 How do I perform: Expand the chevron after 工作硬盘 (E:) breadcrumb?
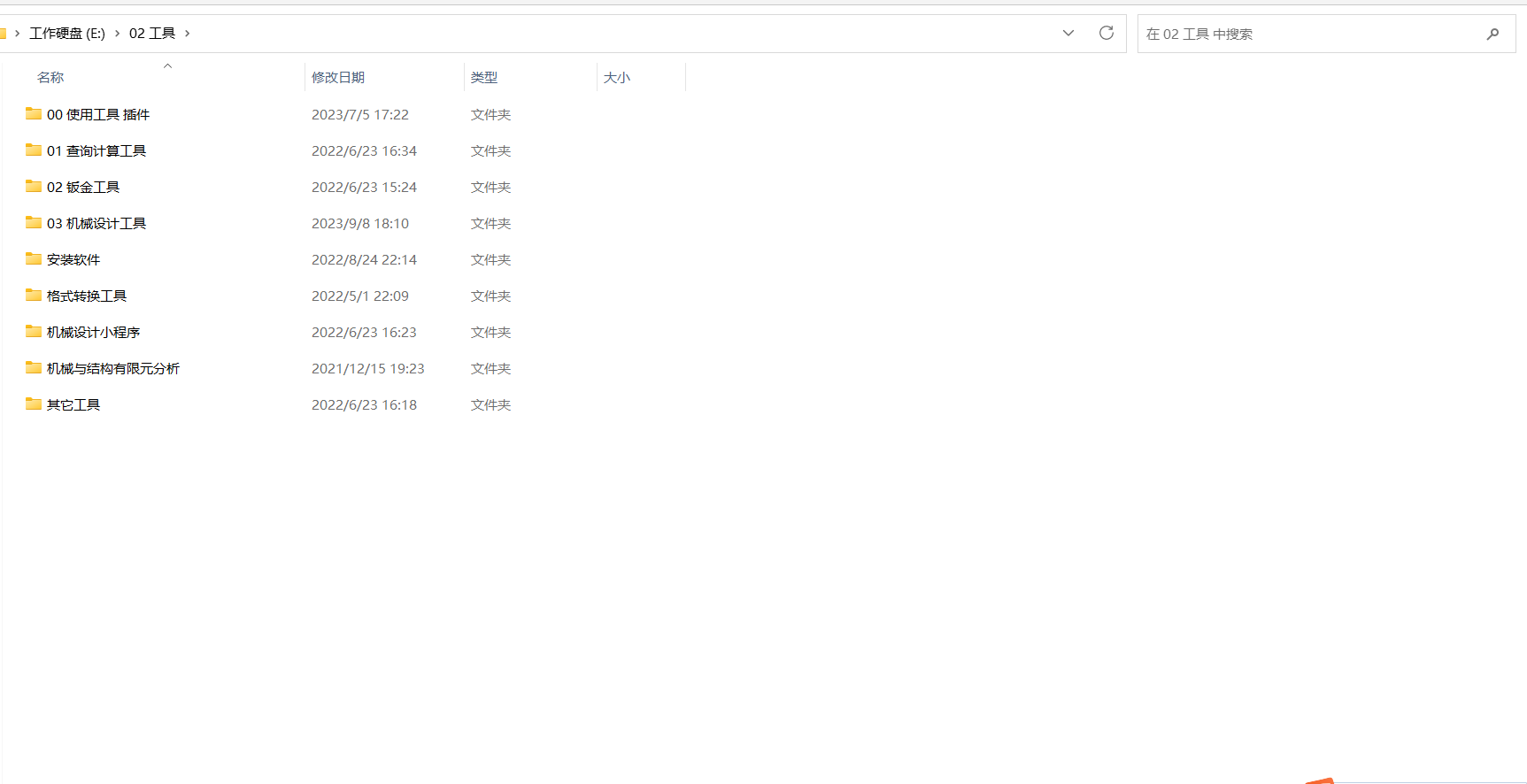[x=117, y=34]
